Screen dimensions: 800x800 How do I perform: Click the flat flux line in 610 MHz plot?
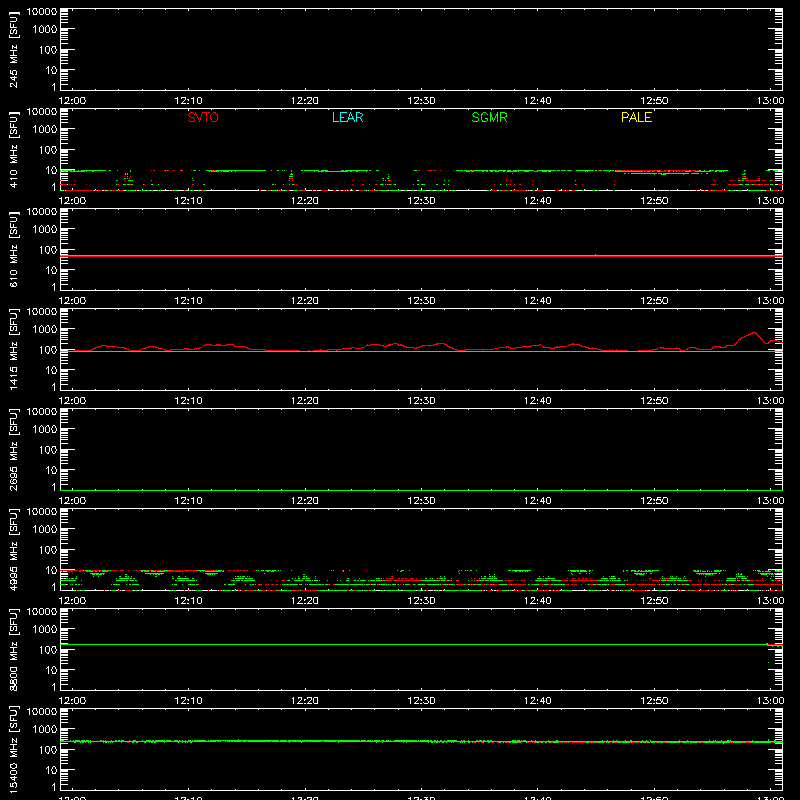point(421,256)
